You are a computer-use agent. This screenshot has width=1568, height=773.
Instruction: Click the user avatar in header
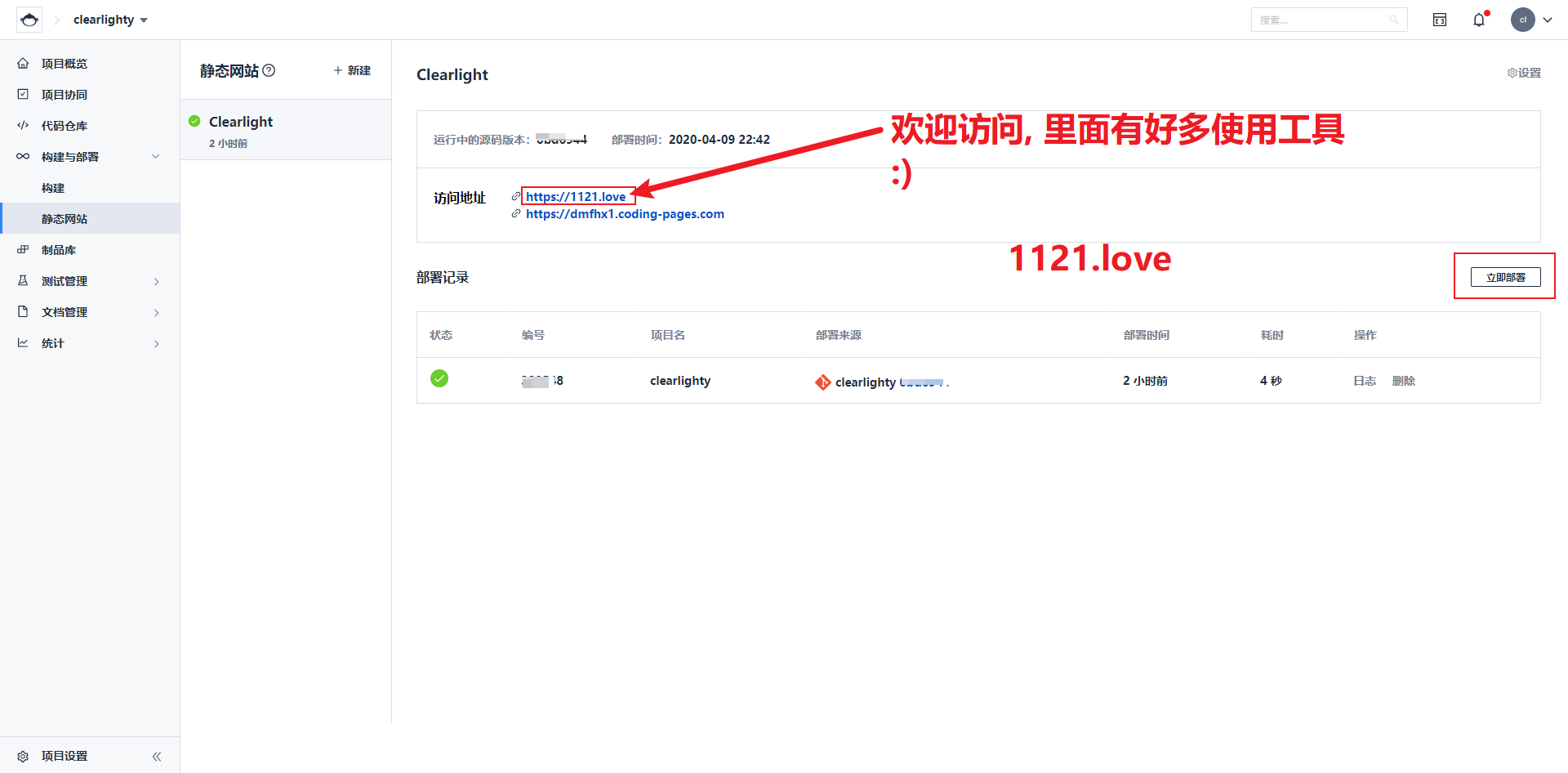point(1523,20)
